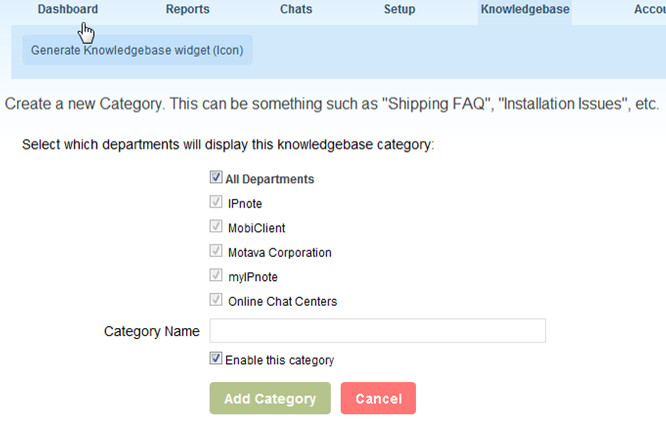Switch to the Reports tab
666x441 pixels.
coord(189,10)
